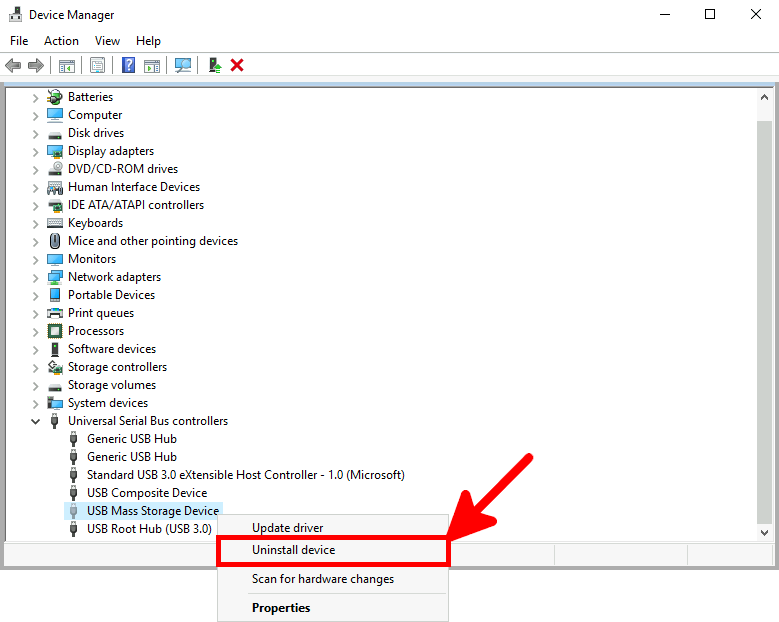The image size is (779, 622).
Task: Expand the Batteries category
Action: [x=36, y=97]
